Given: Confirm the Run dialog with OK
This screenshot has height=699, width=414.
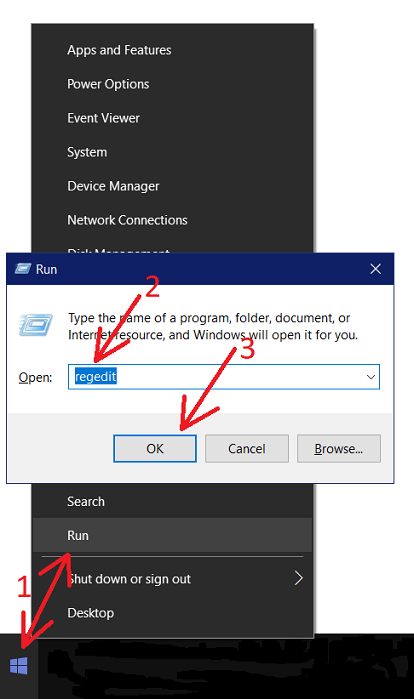Looking at the screenshot, I should (x=155, y=448).
